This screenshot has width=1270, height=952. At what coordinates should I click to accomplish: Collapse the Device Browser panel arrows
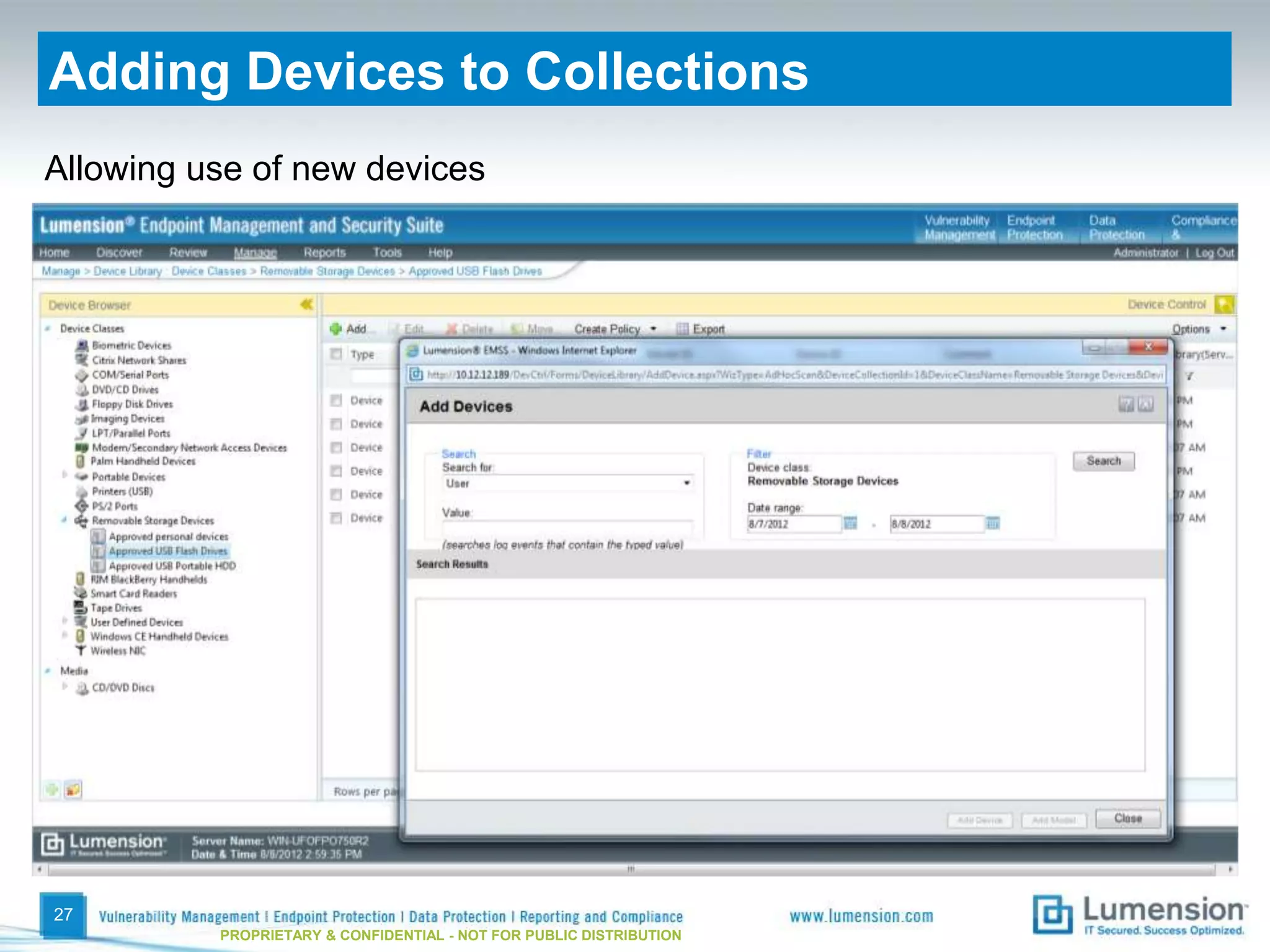(x=306, y=304)
